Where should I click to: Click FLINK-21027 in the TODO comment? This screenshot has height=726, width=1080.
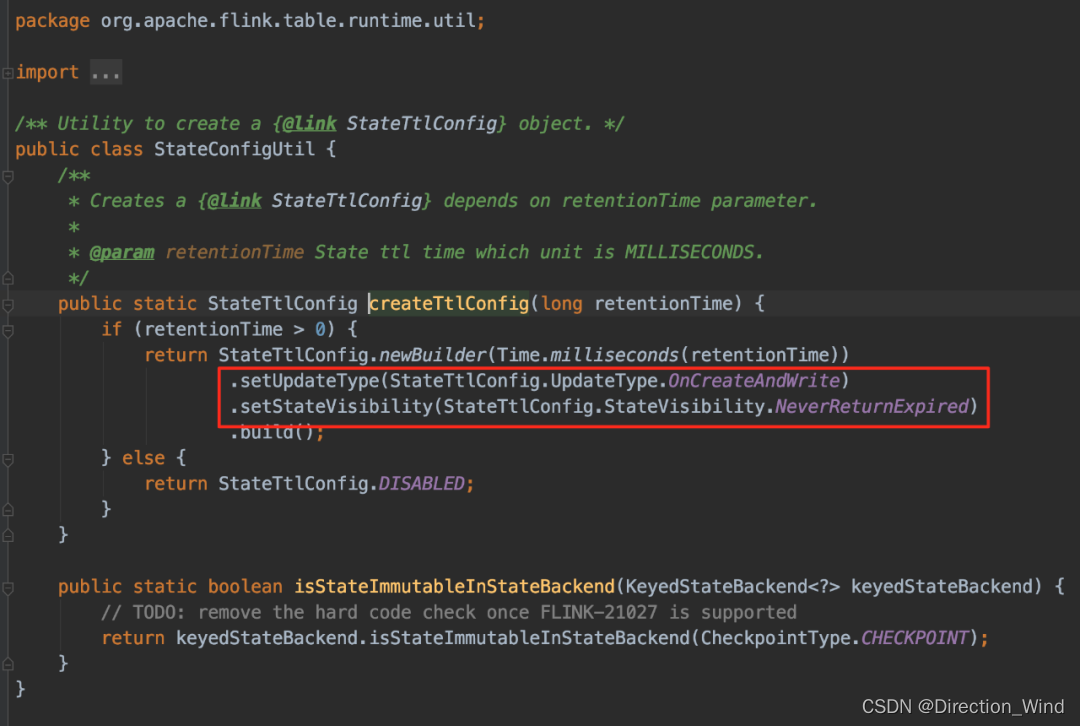tap(599, 612)
